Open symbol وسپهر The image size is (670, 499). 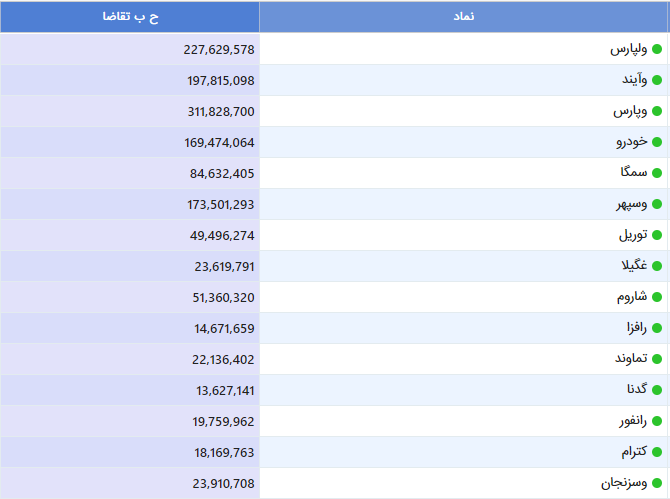coord(632,204)
